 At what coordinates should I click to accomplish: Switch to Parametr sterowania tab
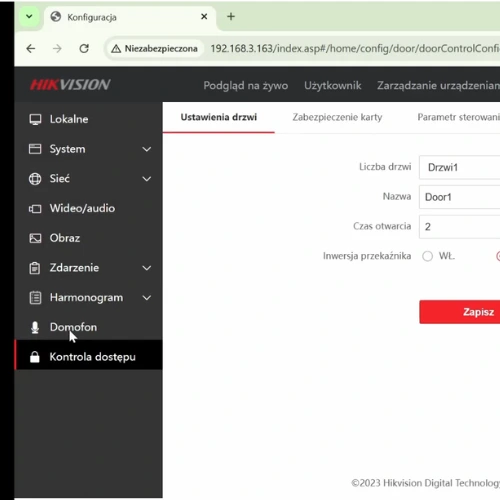[458, 117]
